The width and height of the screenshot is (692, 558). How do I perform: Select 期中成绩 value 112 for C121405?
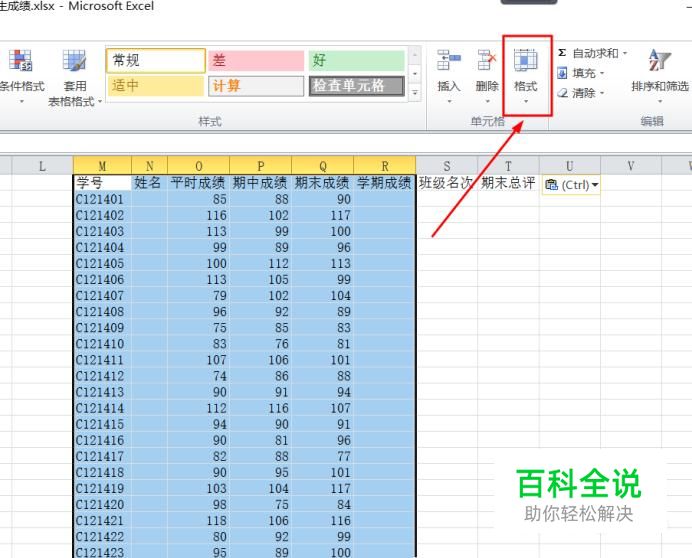pos(260,264)
